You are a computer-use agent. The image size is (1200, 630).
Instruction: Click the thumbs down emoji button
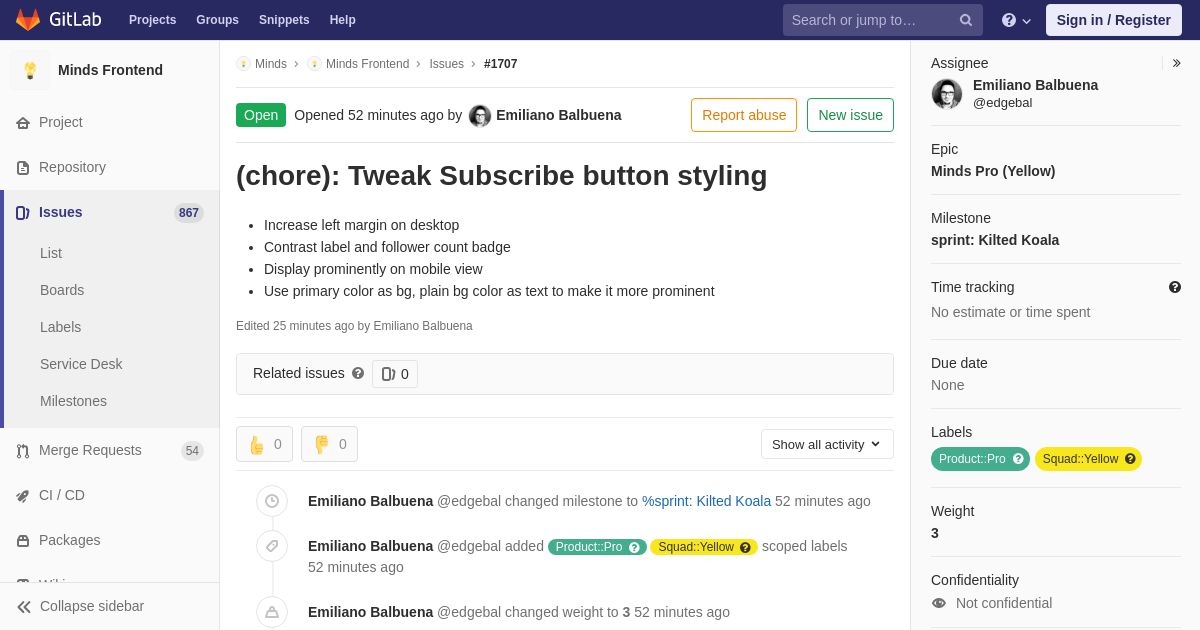tap(329, 444)
